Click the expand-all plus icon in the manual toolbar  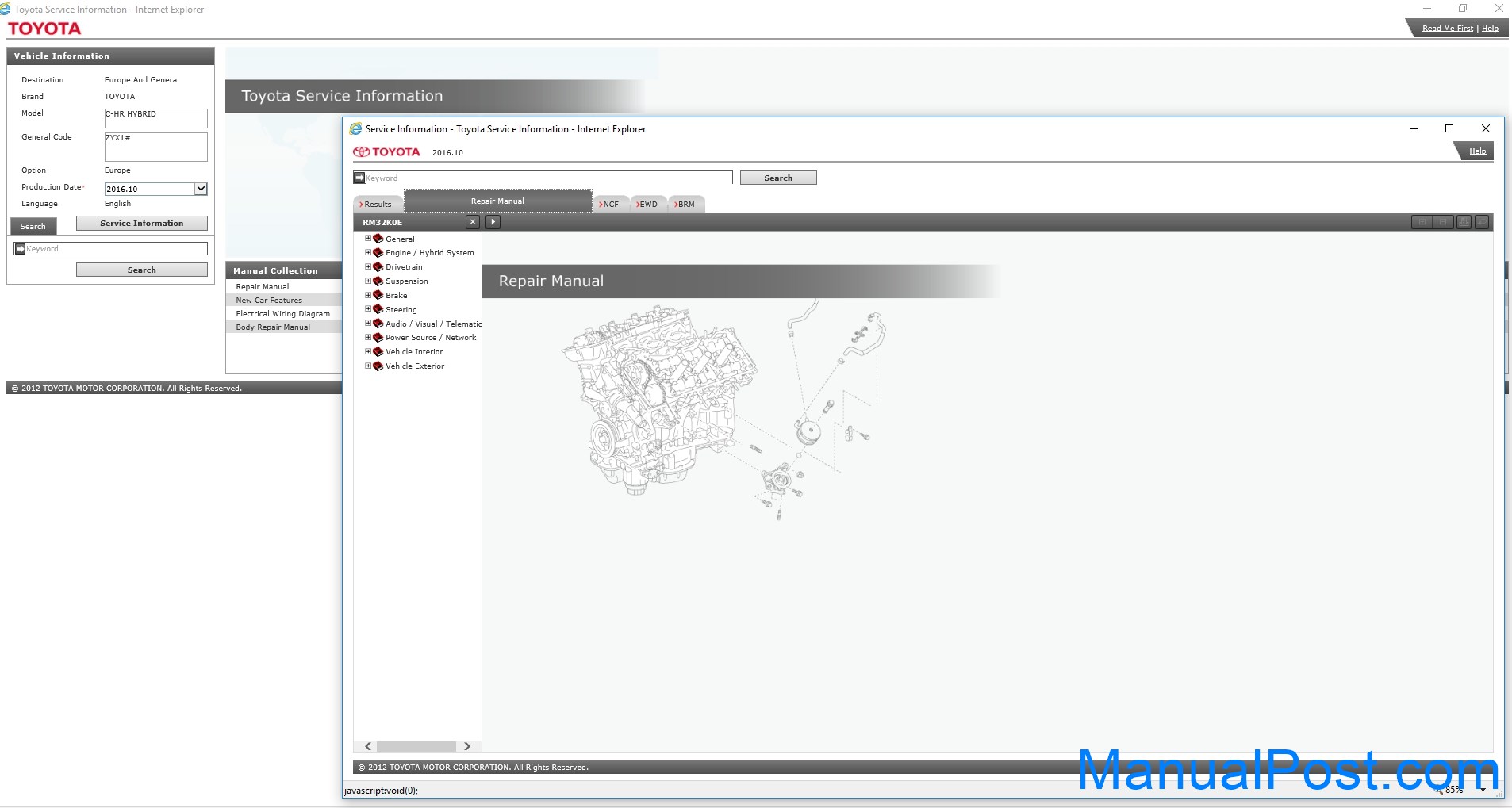tap(1422, 222)
